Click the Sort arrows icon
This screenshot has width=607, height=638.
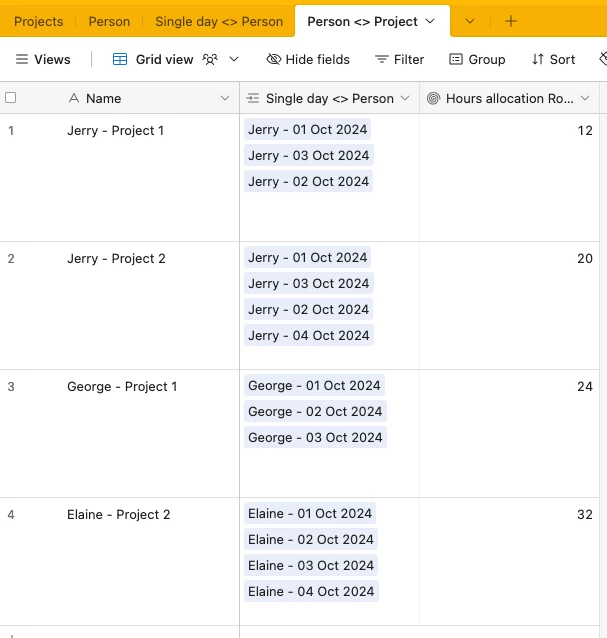[538, 59]
